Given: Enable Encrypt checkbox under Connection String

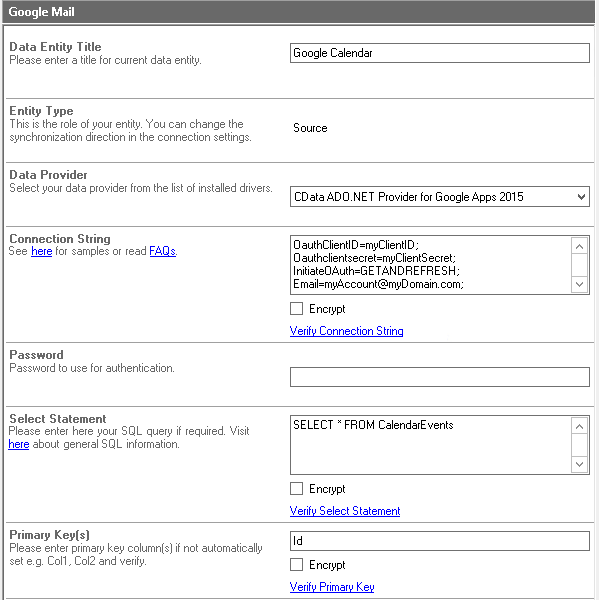Looking at the screenshot, I should point(297,309).
